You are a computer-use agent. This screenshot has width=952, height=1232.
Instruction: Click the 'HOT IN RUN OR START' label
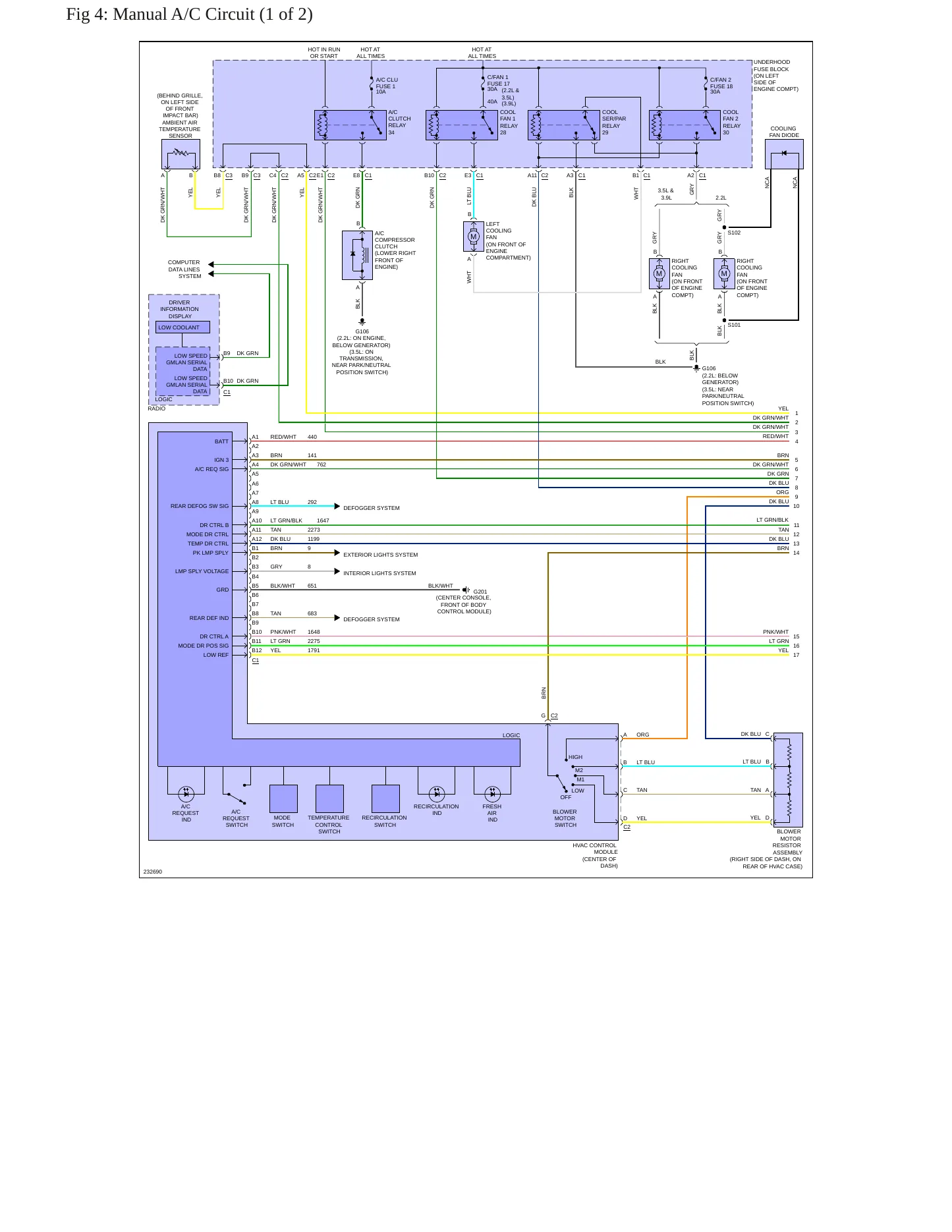(324, 53)
